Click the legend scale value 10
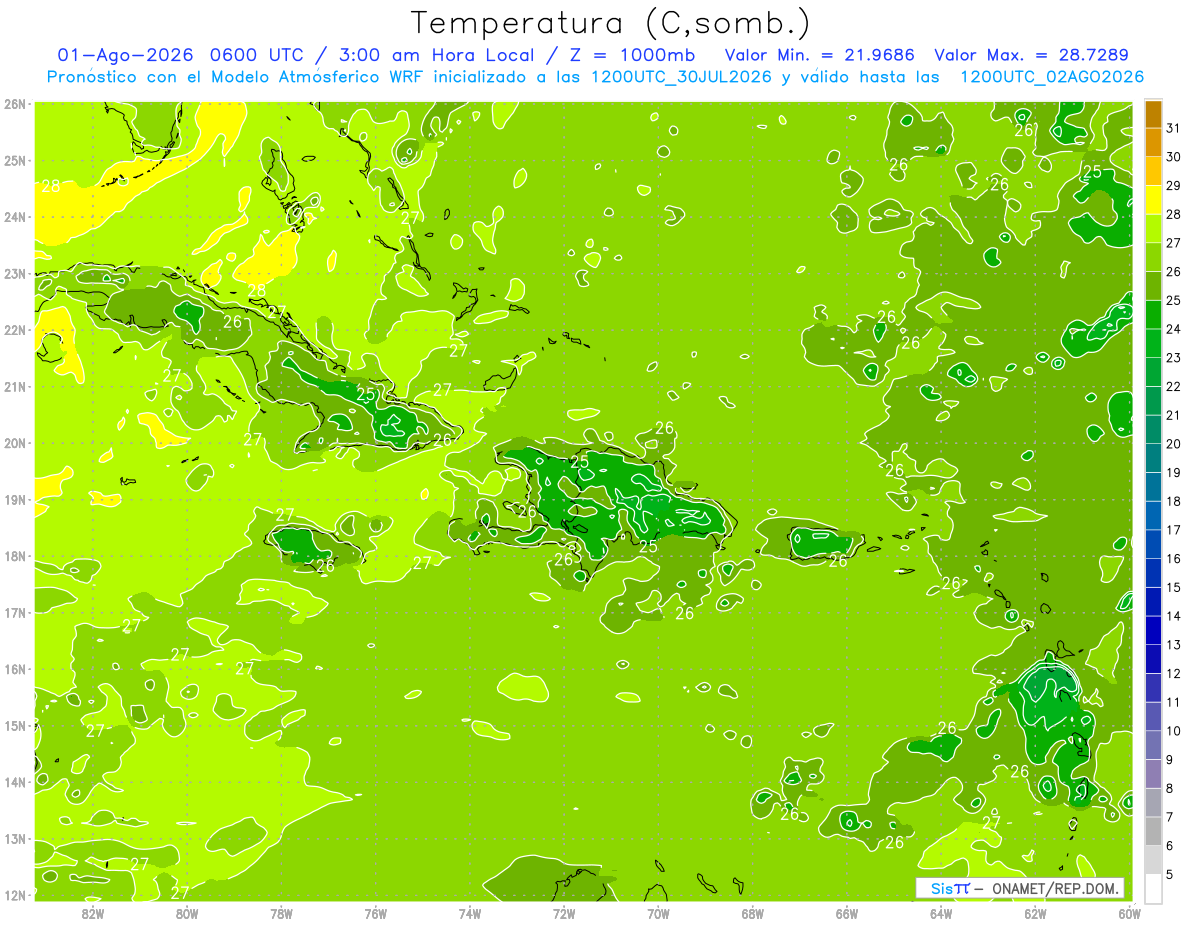The width and height of the screenshot is (1200, 927). [1173, 731]
